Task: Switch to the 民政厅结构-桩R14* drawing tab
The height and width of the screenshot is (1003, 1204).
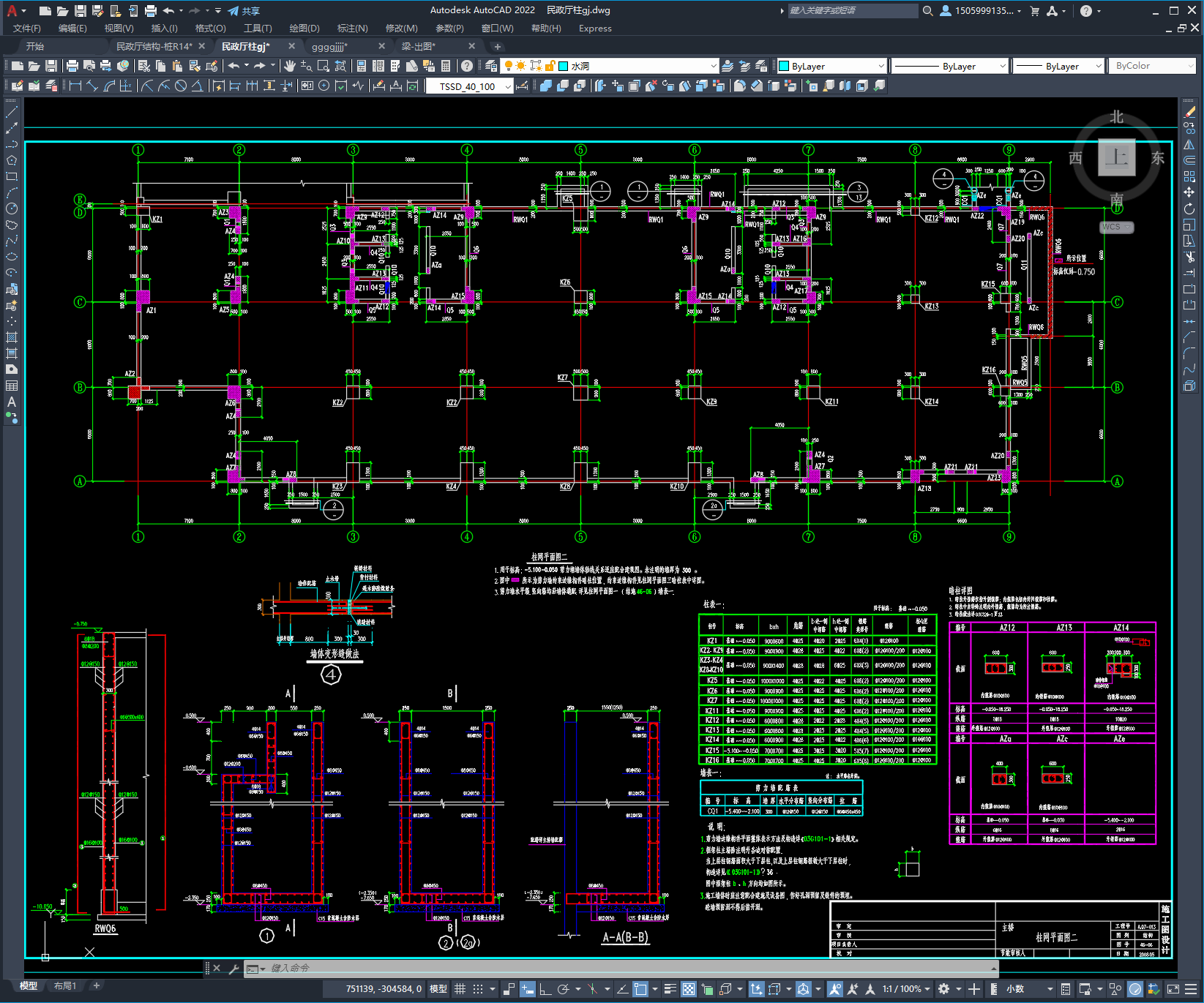Action: pos(154,46)
